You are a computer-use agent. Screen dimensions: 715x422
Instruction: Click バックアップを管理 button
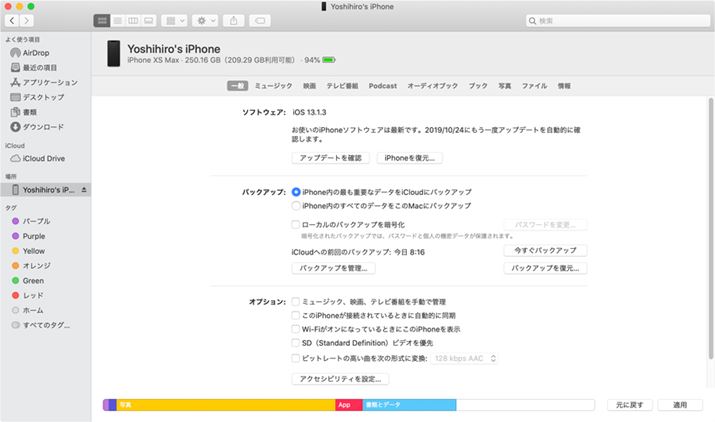[333, 268]
